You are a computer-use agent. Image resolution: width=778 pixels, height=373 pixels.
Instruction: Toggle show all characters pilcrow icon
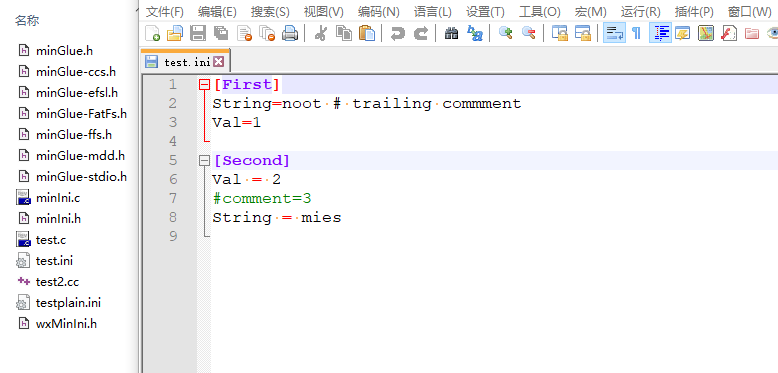coord(636,33)
